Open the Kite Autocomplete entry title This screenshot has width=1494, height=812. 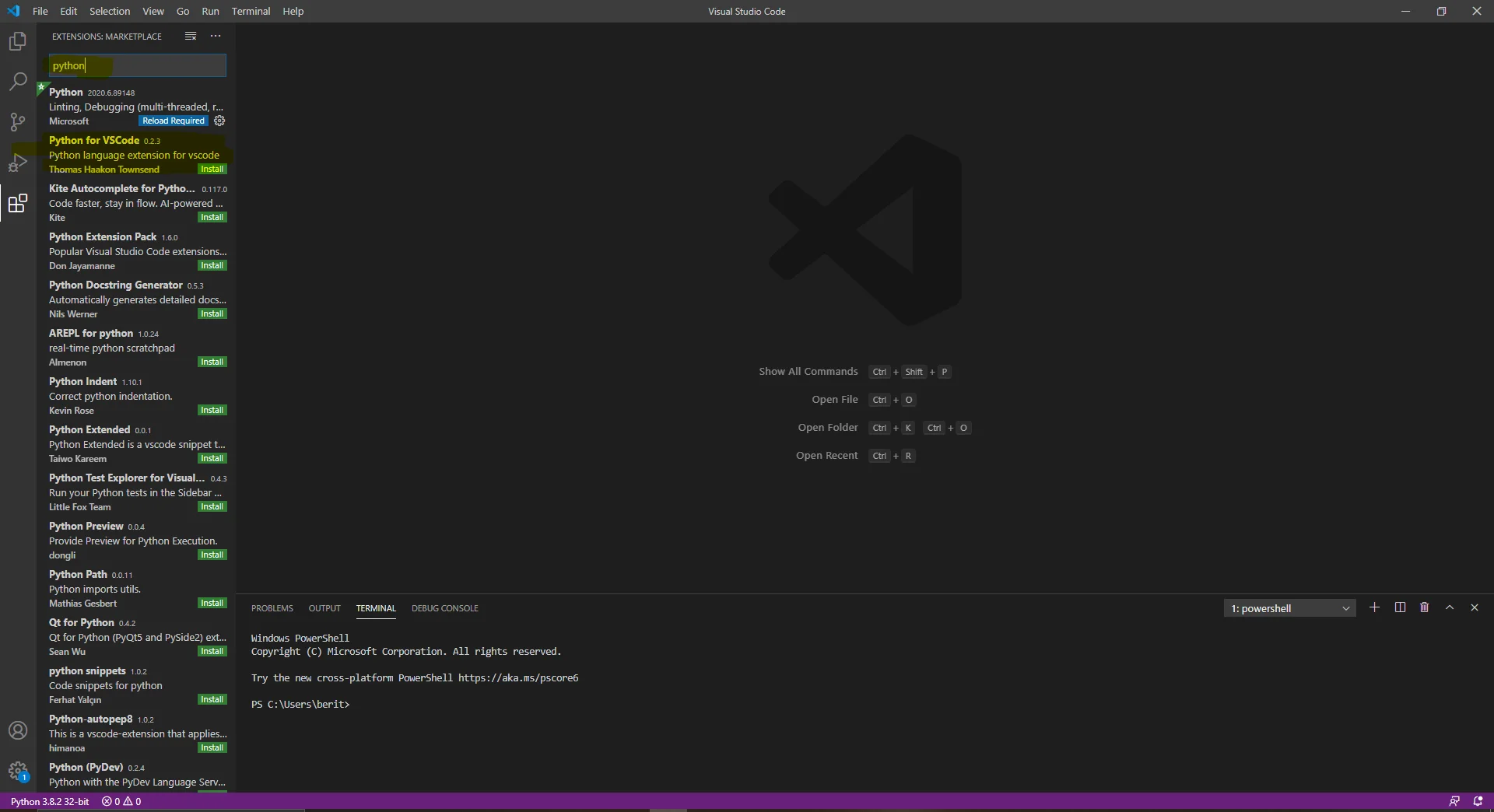(x=122, y=188)
